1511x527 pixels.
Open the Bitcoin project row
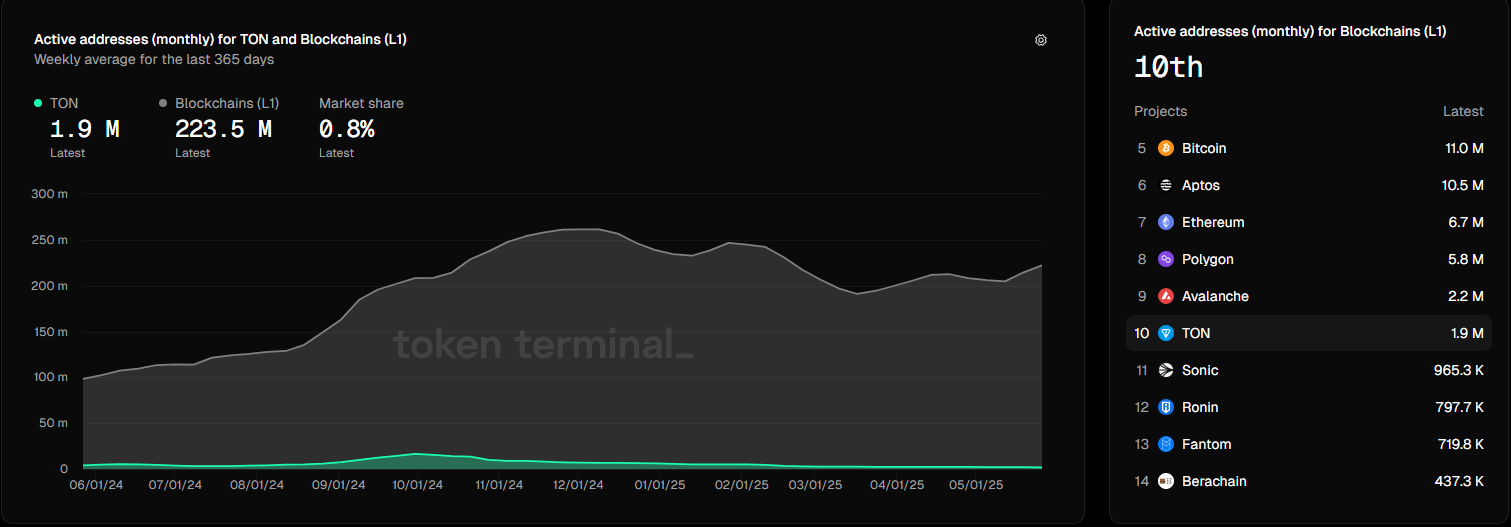click(1309, 148)
